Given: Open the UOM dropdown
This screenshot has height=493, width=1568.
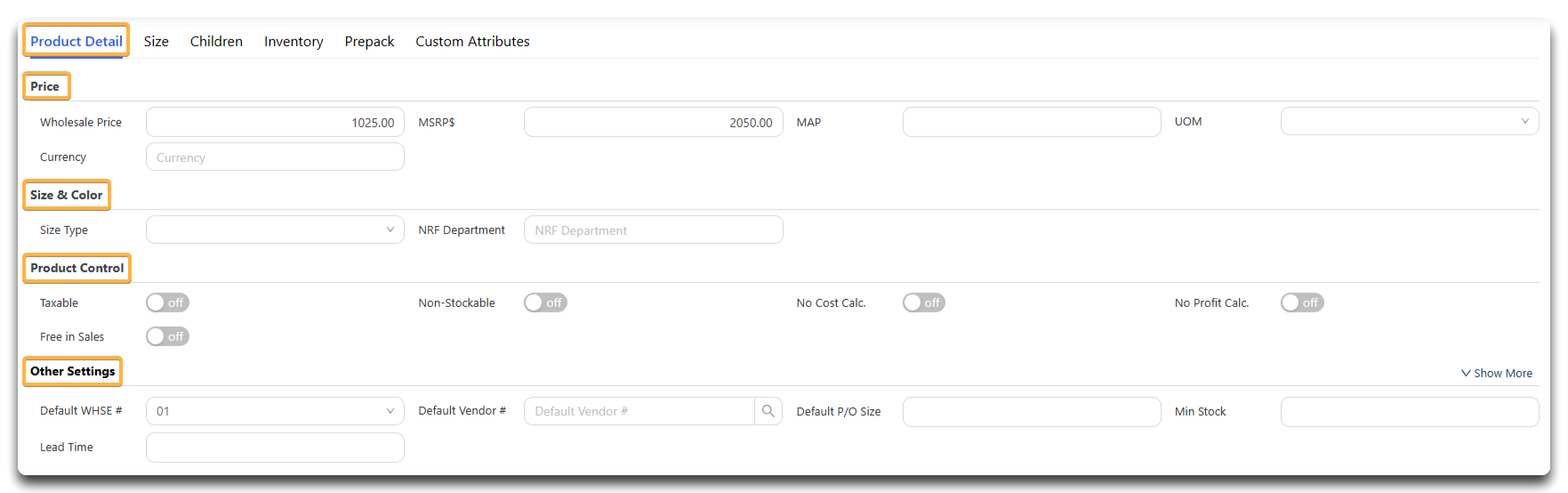Looking at the screenshot, I should 1410,121.
